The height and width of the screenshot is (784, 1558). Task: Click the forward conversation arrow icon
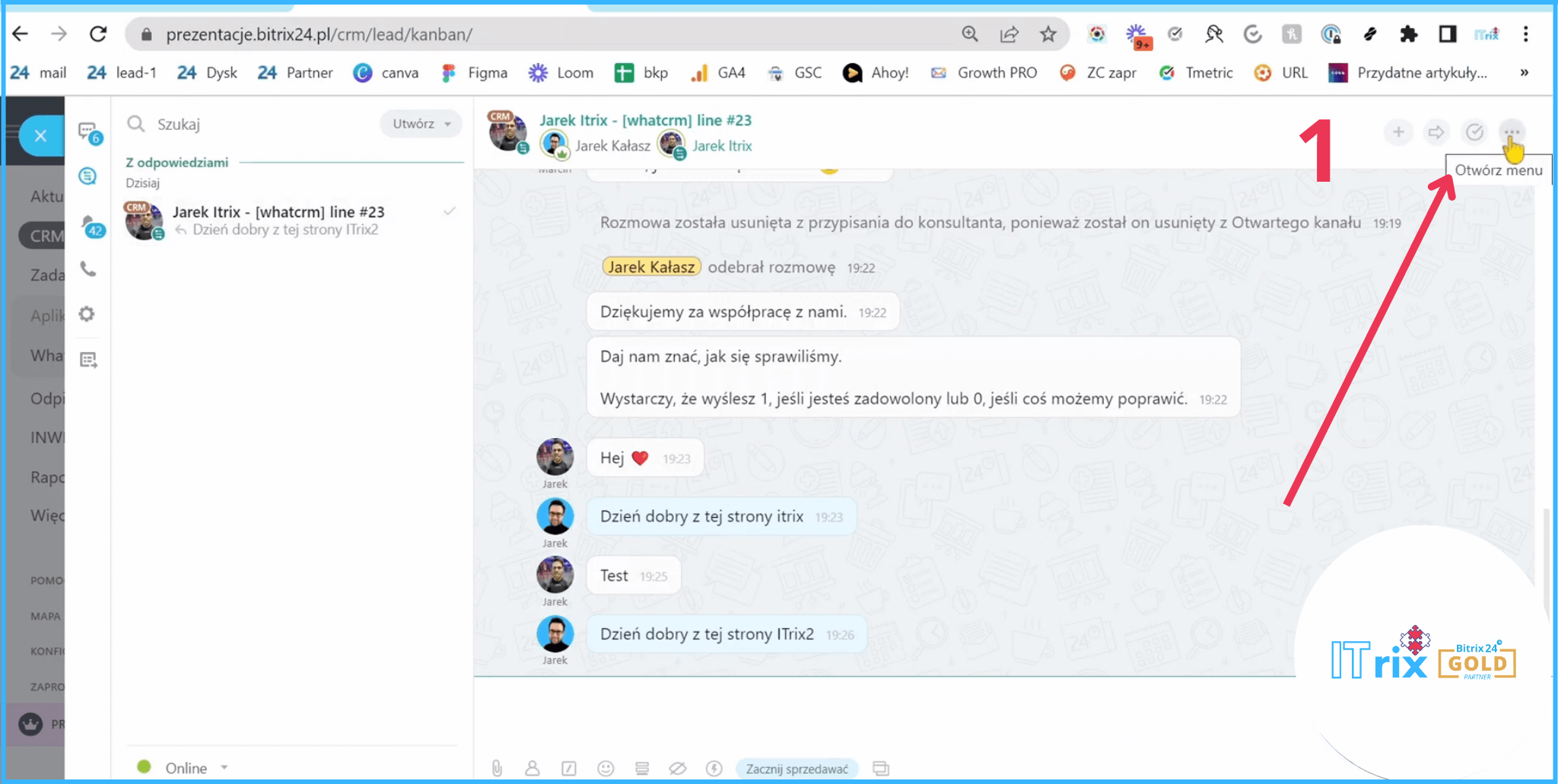pos(1436,132)
